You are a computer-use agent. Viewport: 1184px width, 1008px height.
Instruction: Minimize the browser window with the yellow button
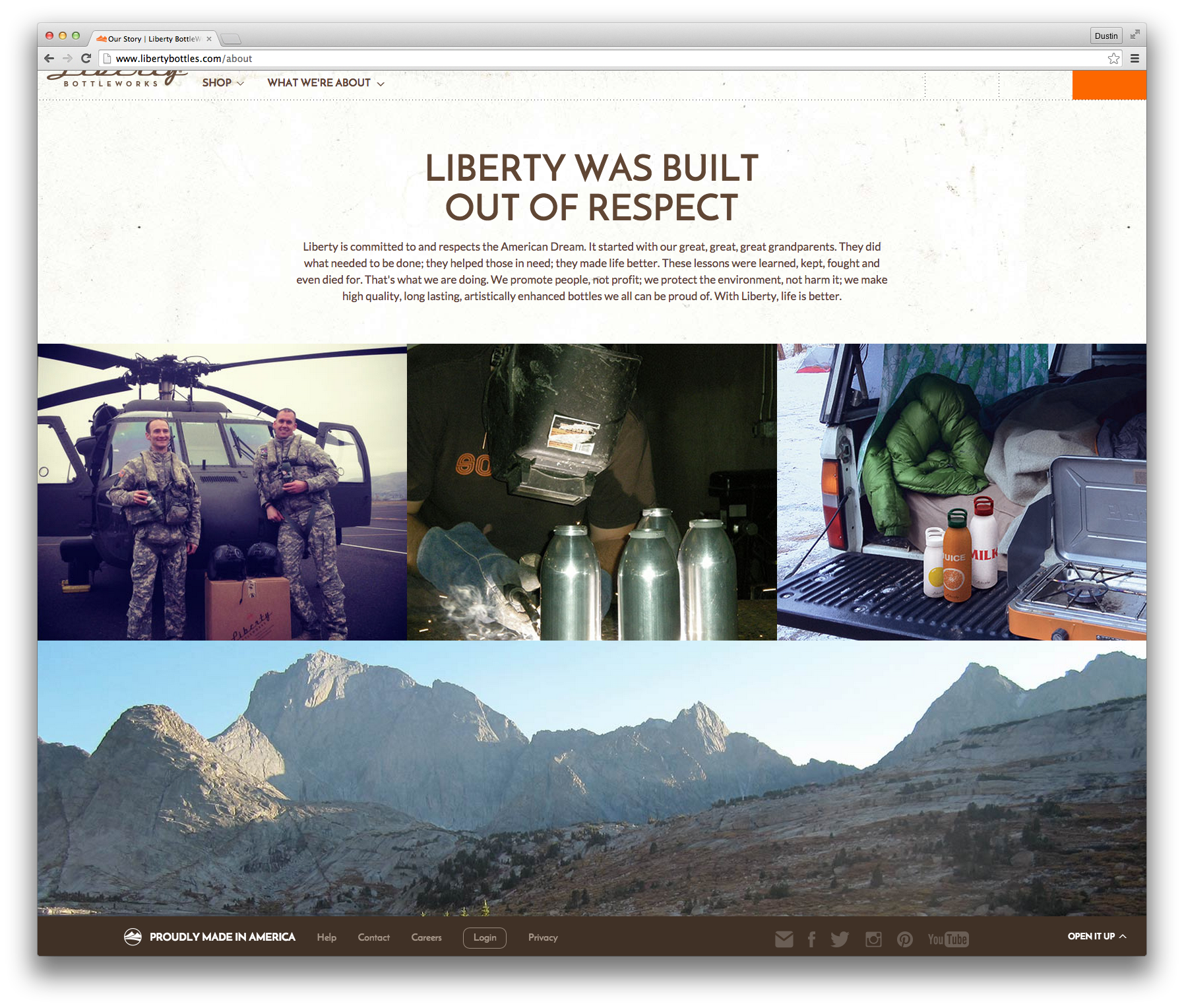(x=63, y=36)
